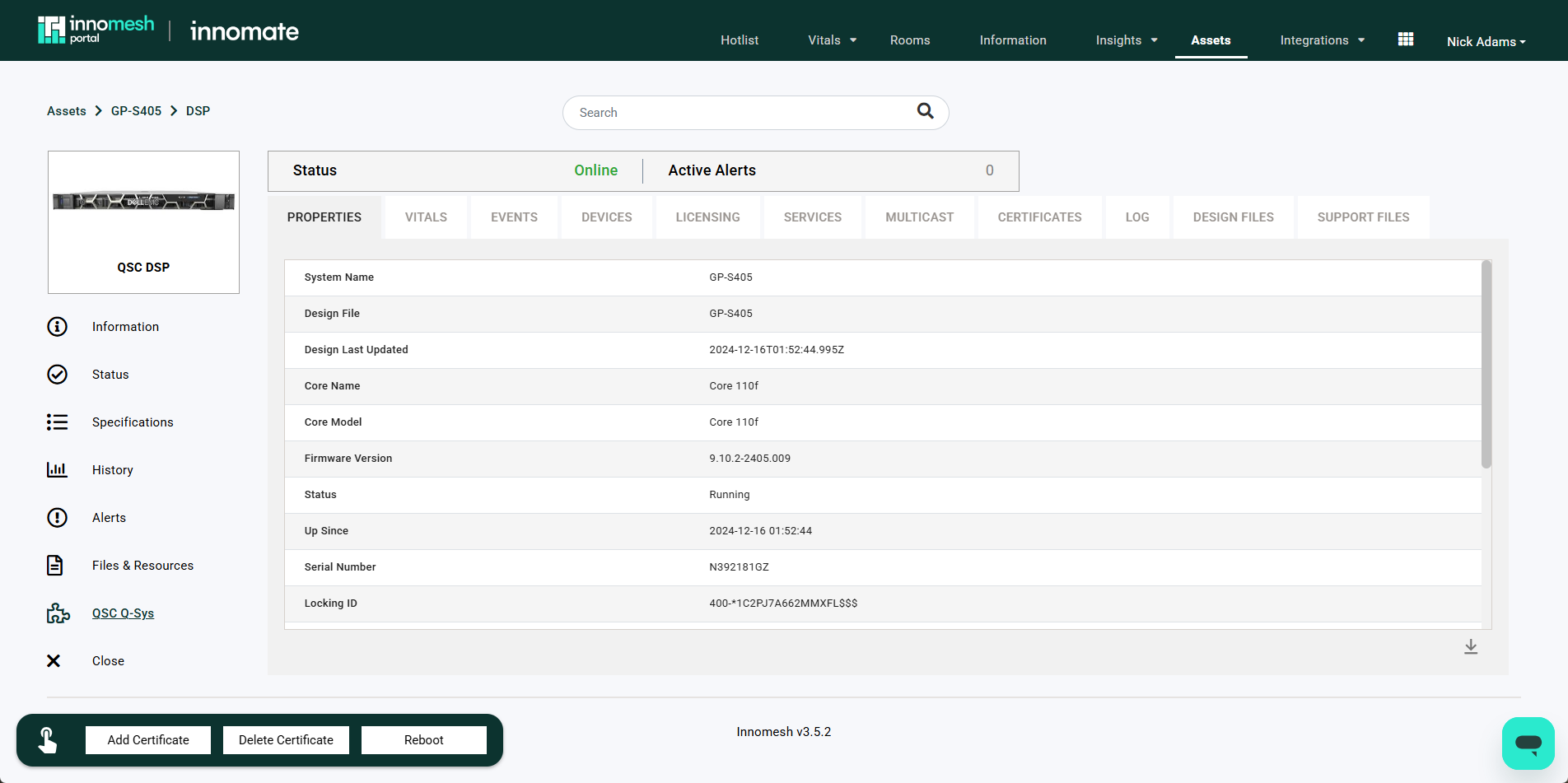Viewport: 1568px width, 783px height.
Task: Click the Innomesh portal logo
Action: 96,30
